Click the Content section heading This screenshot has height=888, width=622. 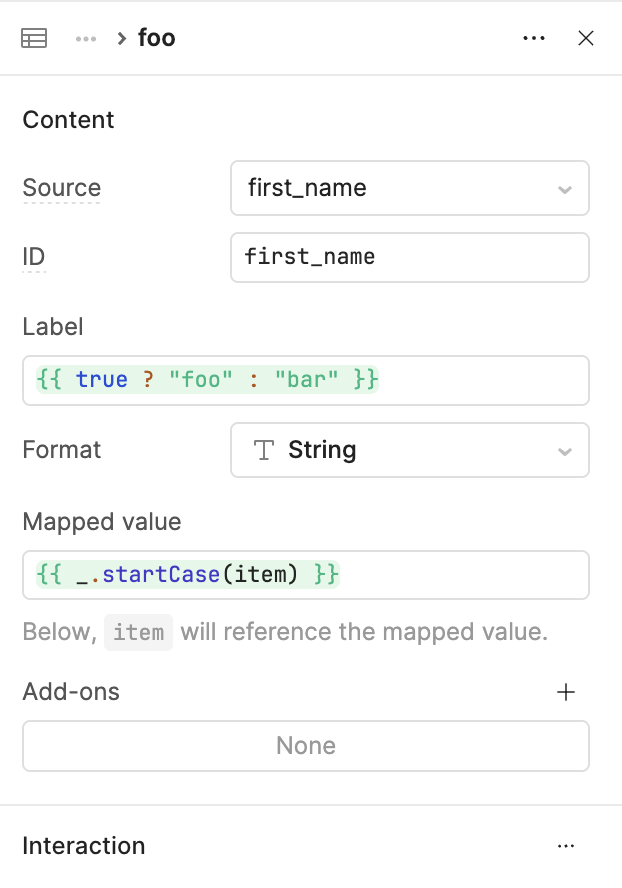68,120
